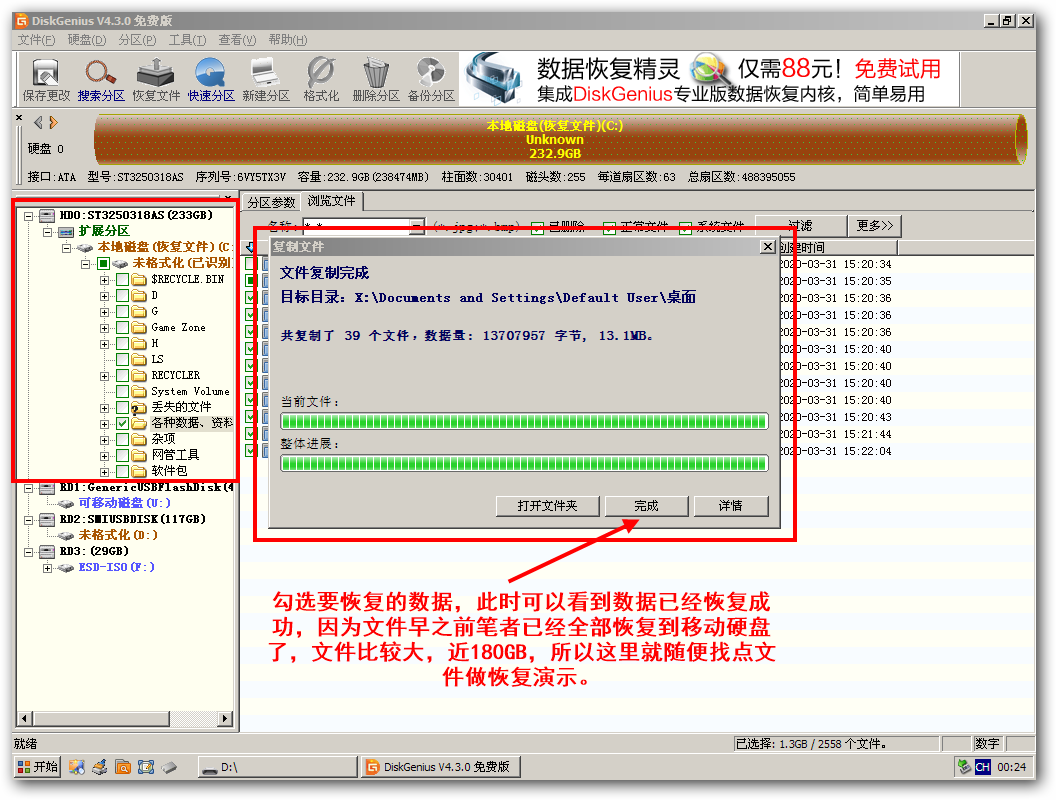Select the RD1 GenericUSBFlashDisk drive icon
1056x800 pixels.
(46, 487)
